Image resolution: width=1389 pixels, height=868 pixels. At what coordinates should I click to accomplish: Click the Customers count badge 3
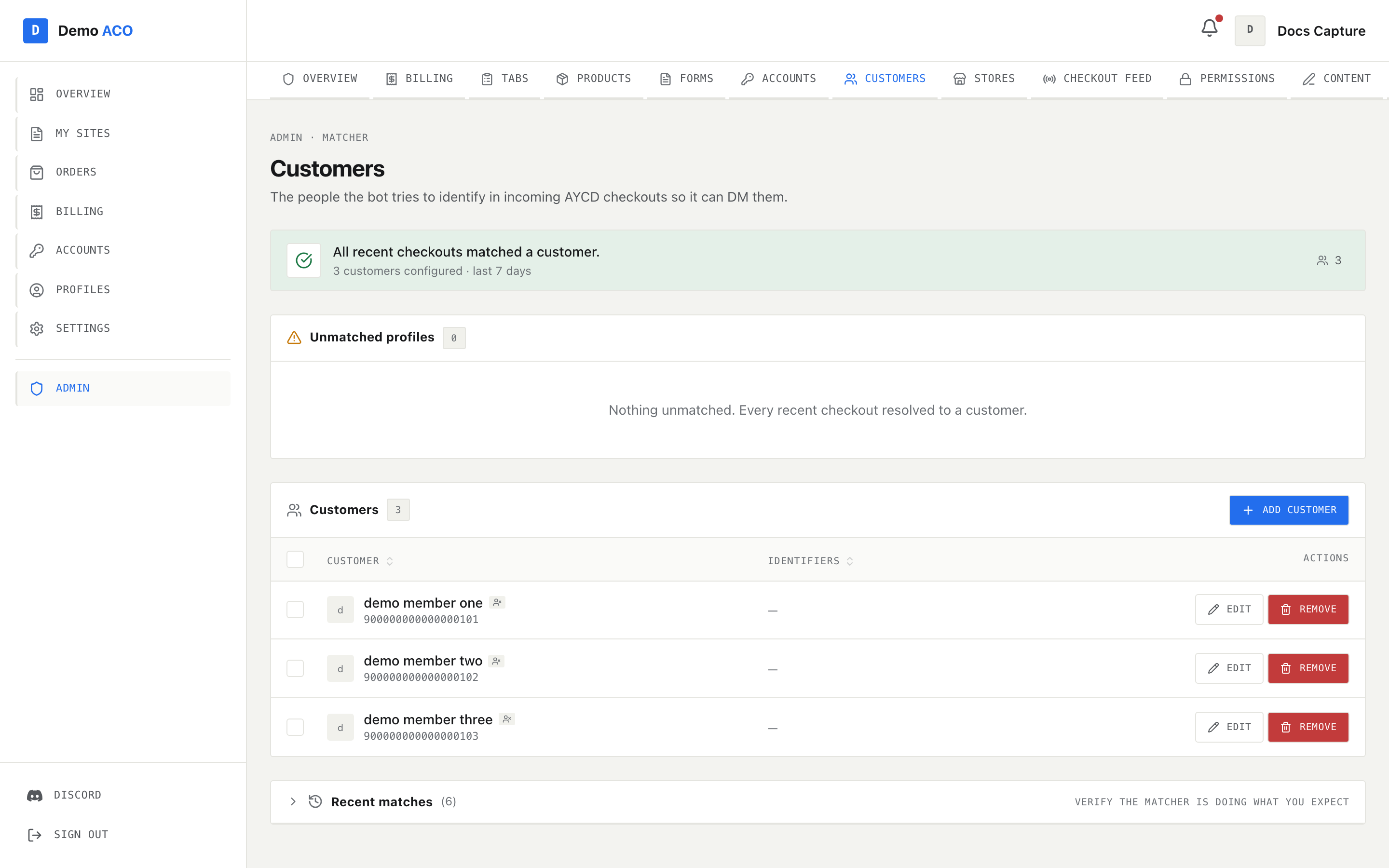click(398, 510)
